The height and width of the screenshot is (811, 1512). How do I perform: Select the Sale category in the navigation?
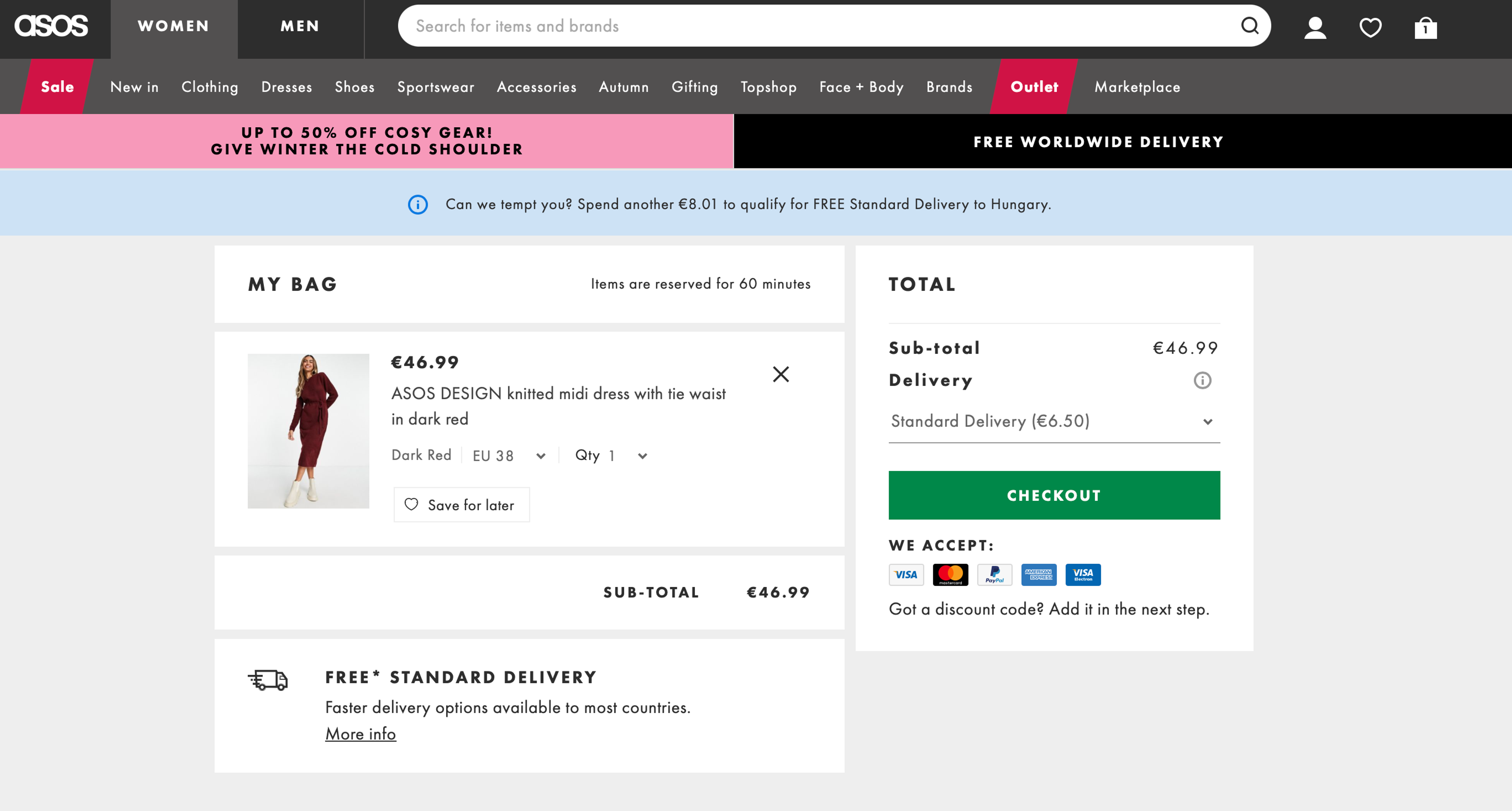(56, 86)
